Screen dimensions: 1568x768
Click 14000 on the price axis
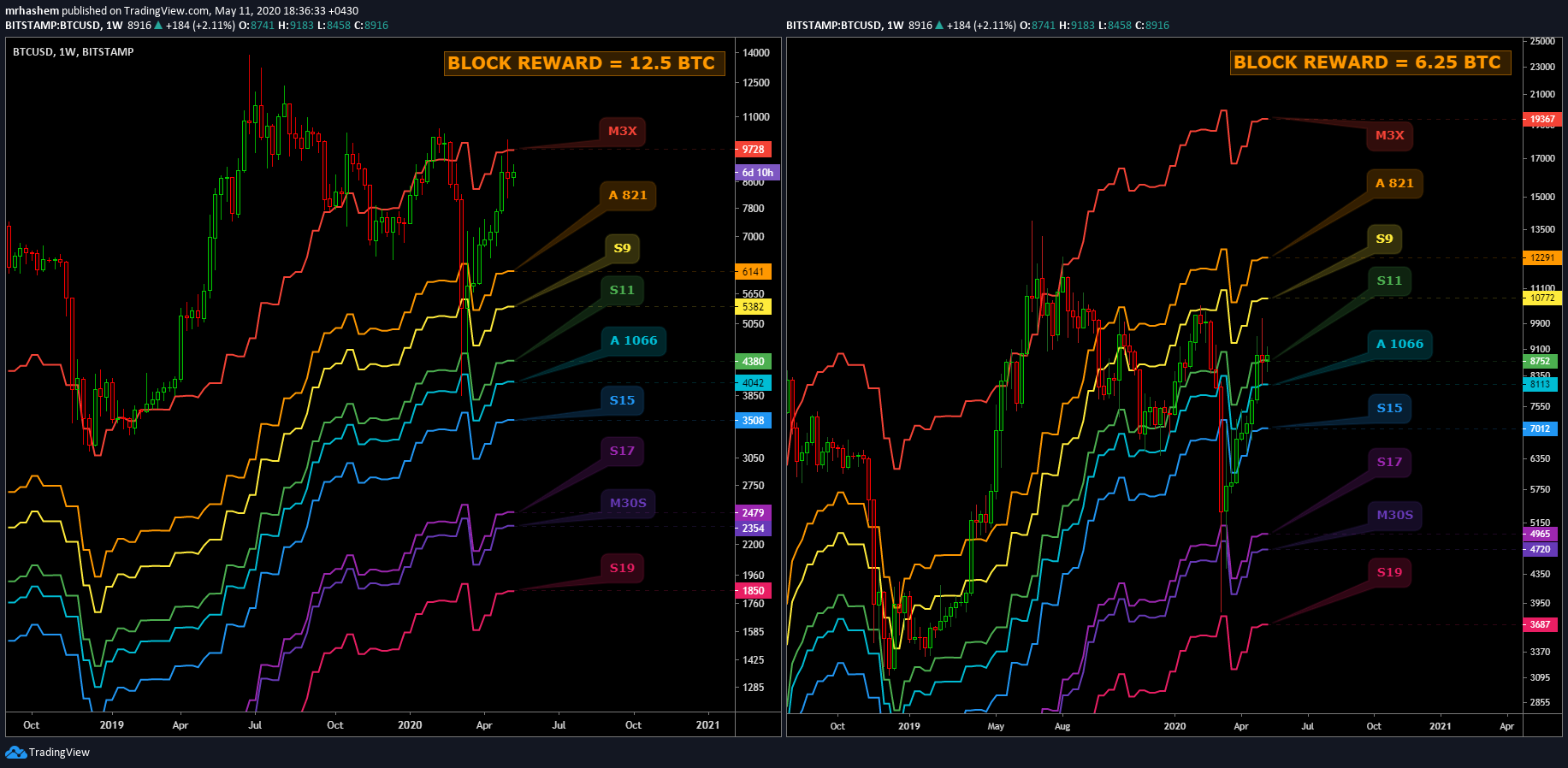pos(756,53)
